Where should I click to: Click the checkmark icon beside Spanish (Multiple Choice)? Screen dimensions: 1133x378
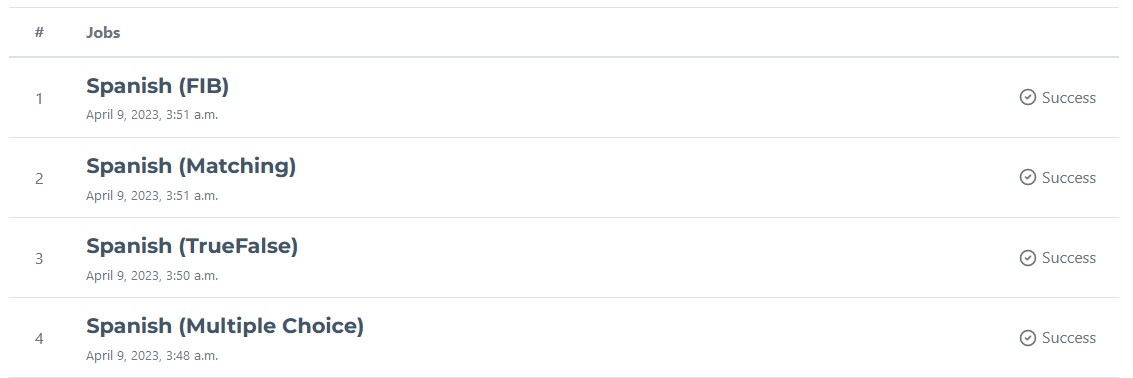pos(1028,338)
